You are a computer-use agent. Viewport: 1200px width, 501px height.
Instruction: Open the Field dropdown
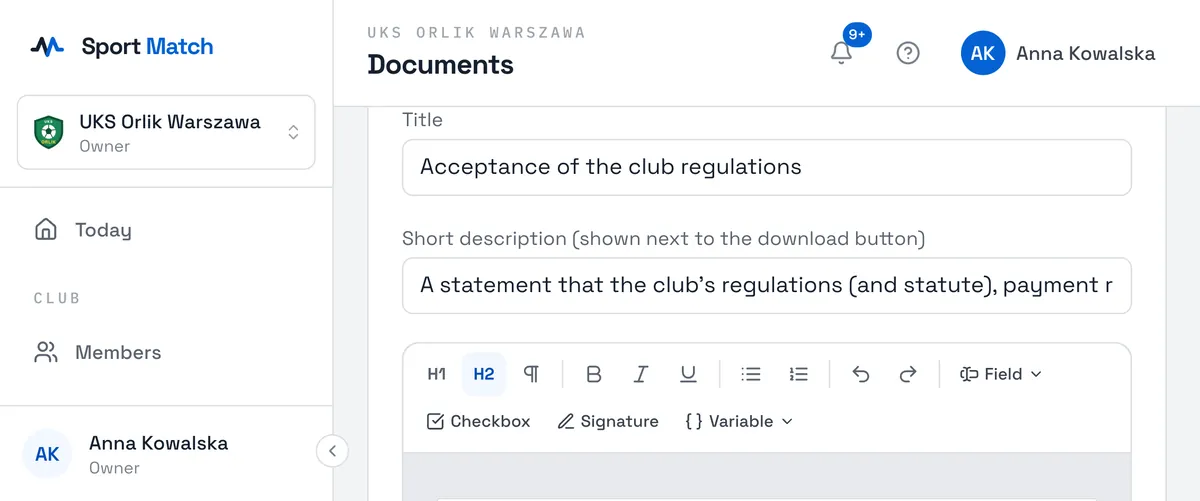(x=1000, y=374)
